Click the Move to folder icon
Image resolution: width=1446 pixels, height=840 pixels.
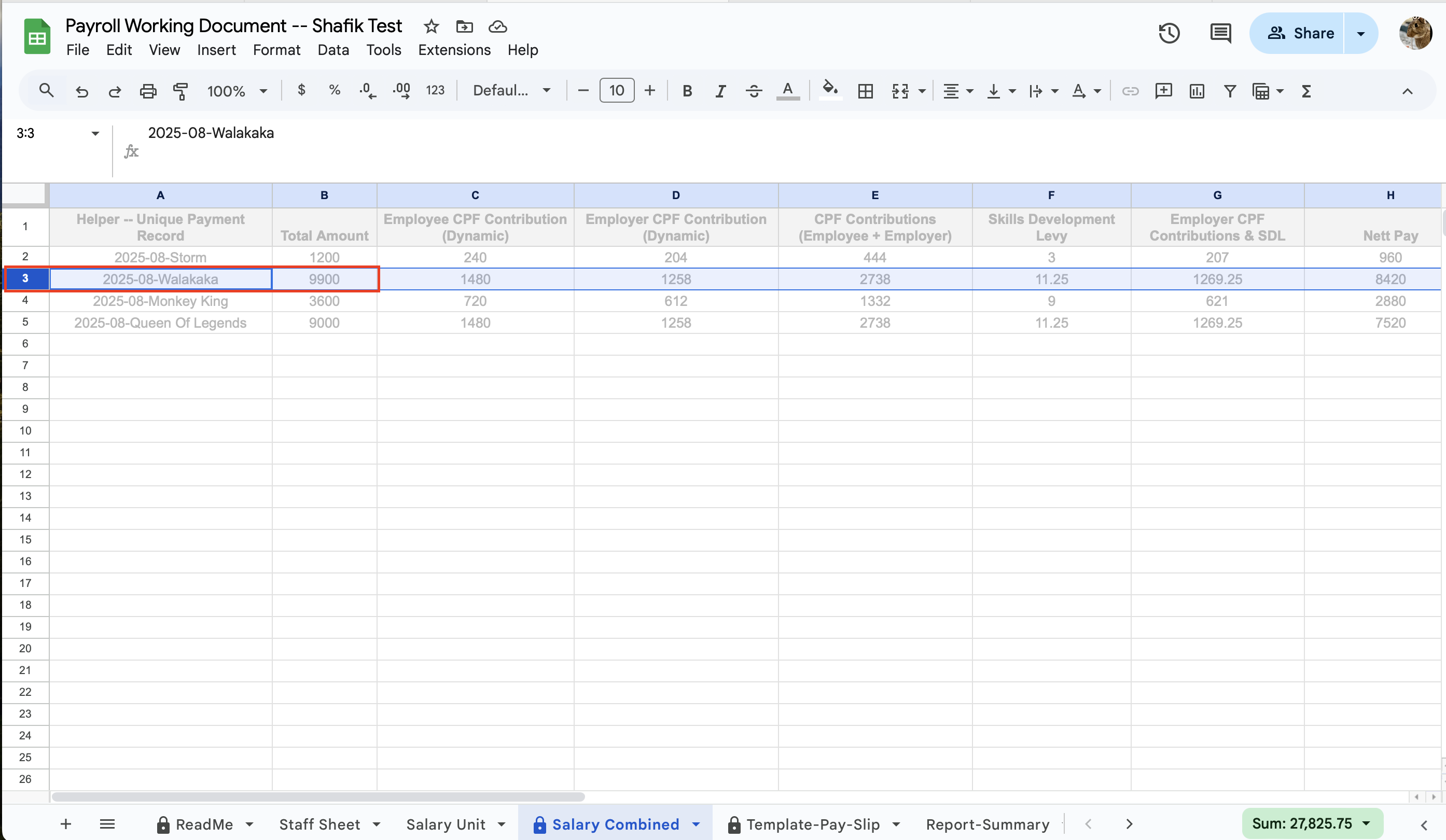[464, 26]
